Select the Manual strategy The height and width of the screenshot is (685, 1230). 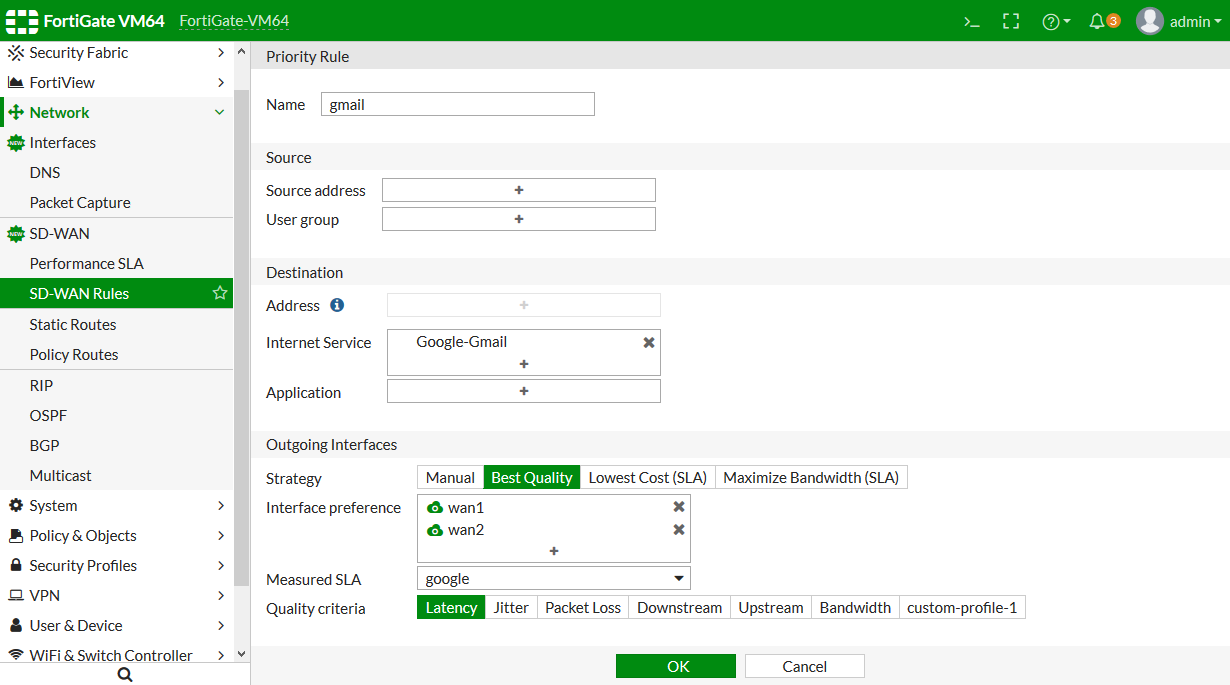pyautogui.click(x=450, y=478)
